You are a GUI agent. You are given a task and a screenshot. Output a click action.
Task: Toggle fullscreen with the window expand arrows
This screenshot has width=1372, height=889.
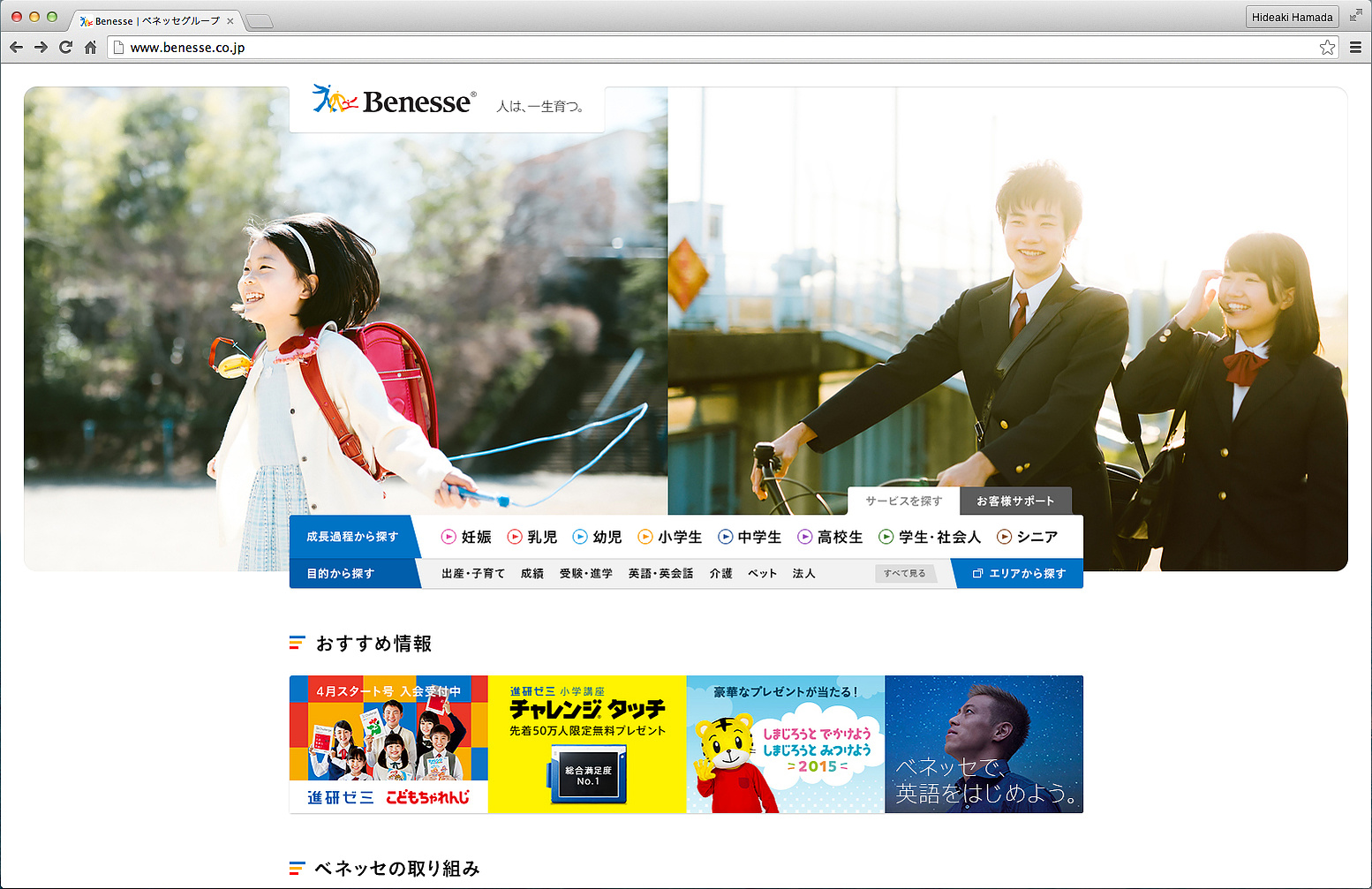[x=1355, y=16]
